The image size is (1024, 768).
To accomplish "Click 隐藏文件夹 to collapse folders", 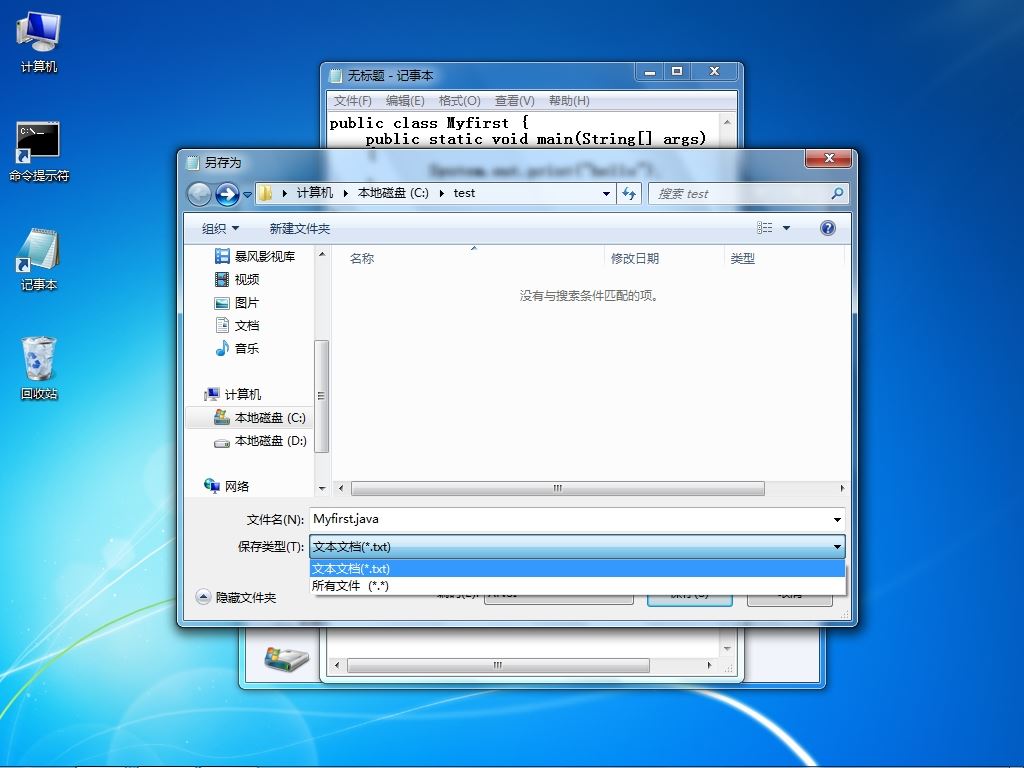I will pyautogui.click(x=236, y=598).
